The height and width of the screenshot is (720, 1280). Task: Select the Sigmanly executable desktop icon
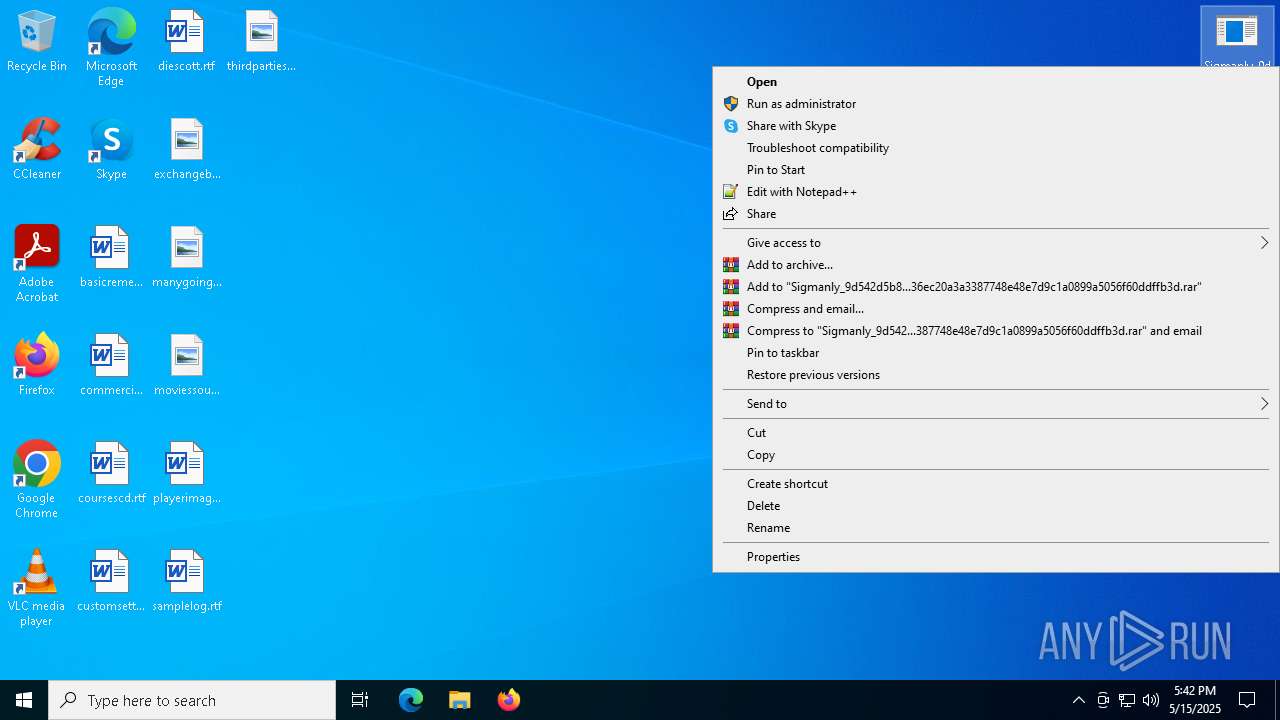pos(1237,38)
